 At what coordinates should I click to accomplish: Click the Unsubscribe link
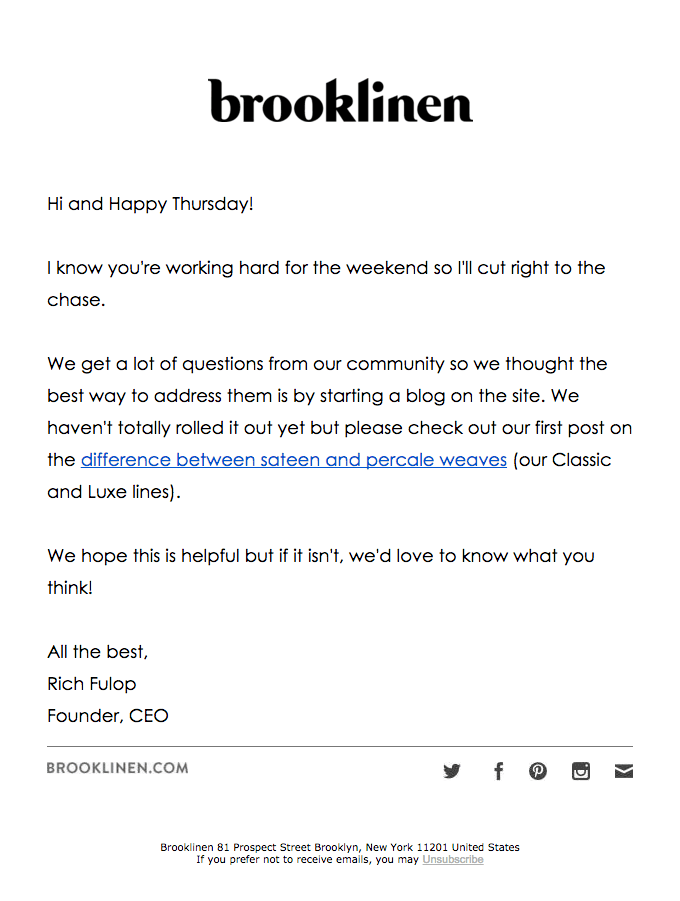[453, 859]
